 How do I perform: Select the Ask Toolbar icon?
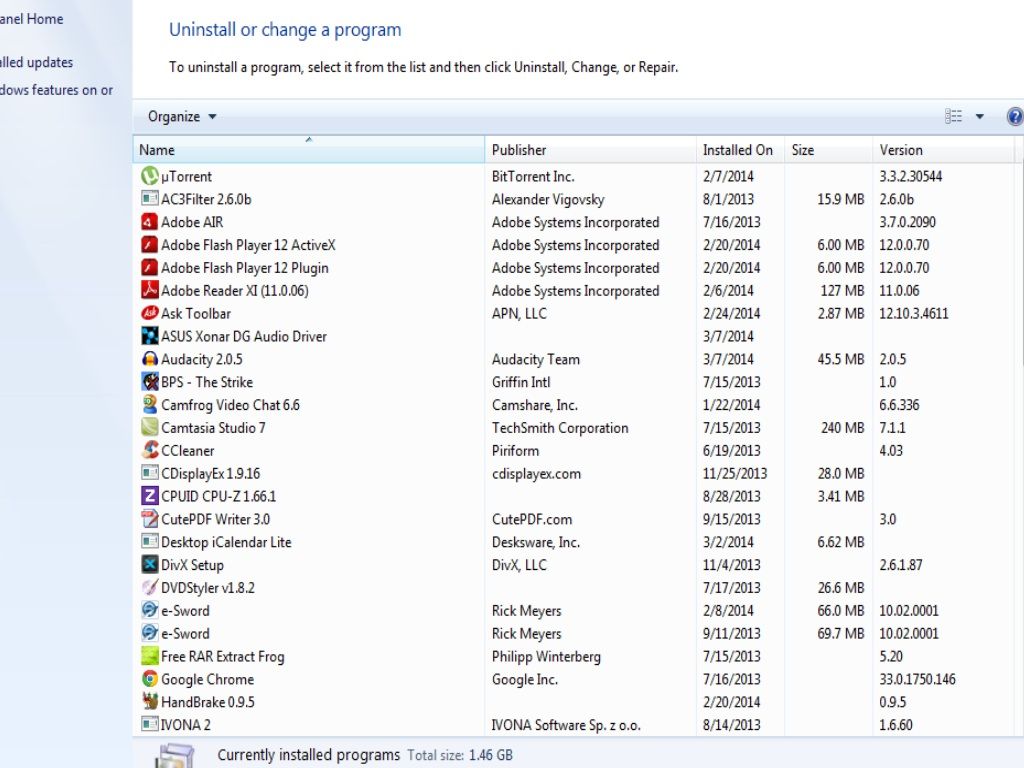point(150,314)
